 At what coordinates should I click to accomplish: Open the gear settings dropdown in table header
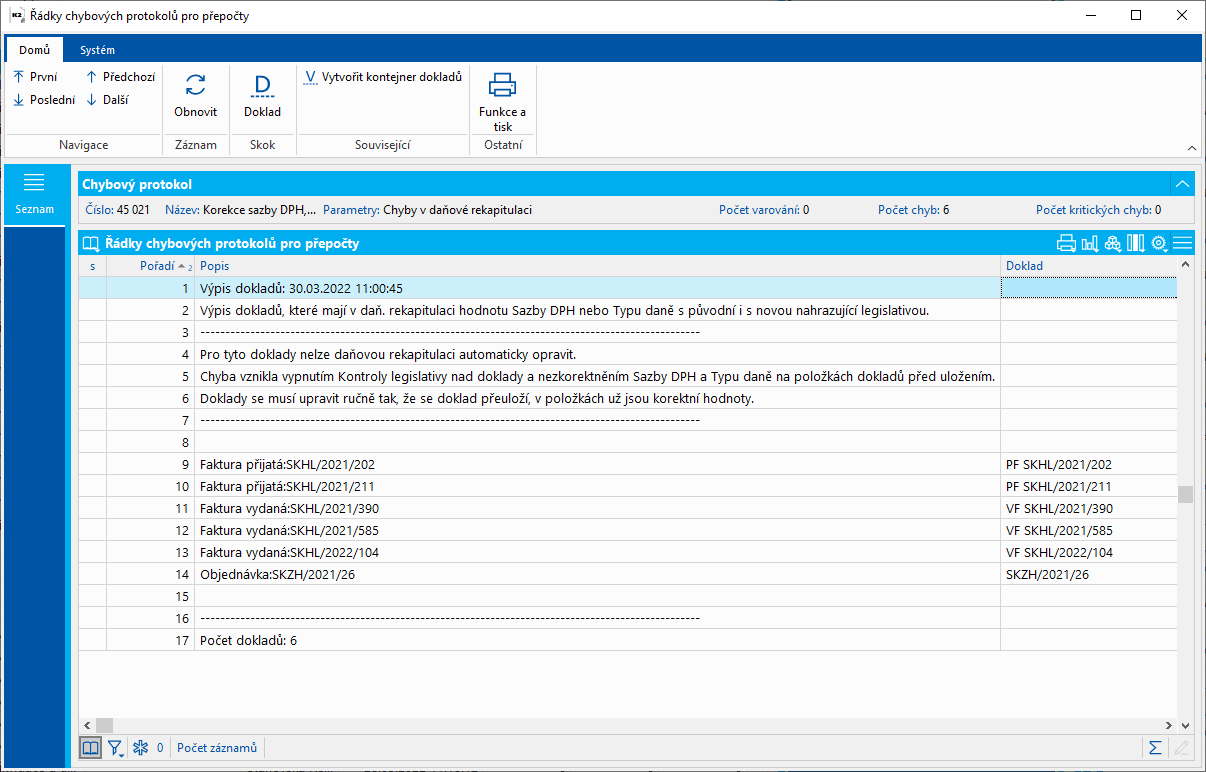coord(1160,243)
